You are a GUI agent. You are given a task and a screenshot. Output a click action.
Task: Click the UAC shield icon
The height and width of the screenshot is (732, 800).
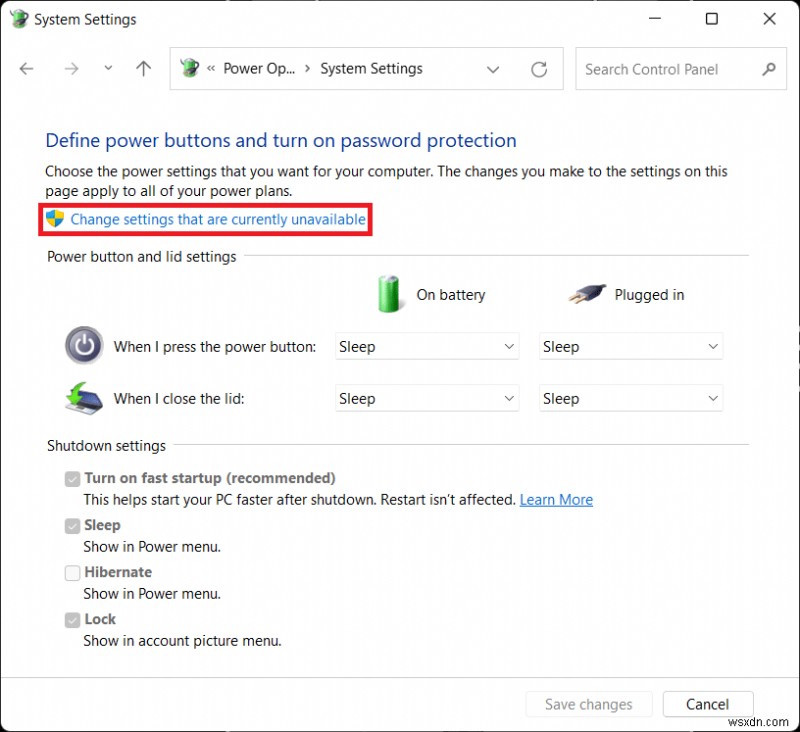coord(55,219)
